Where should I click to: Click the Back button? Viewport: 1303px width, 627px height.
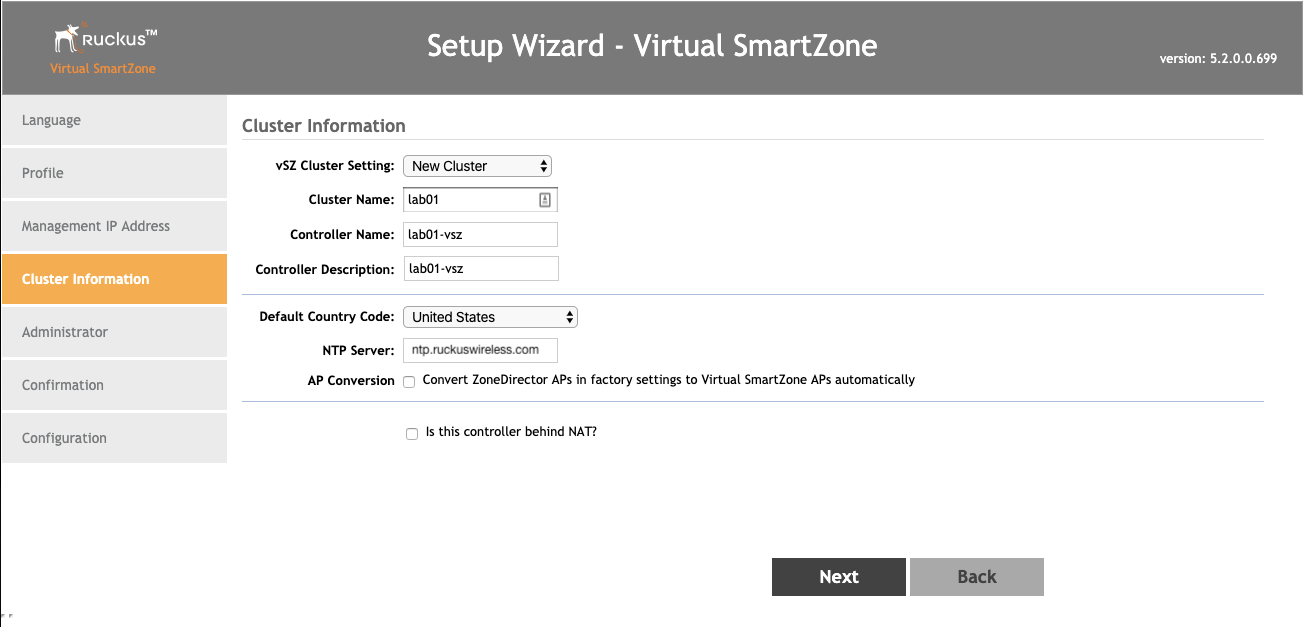pyautogui.click(x=976, y=577)
